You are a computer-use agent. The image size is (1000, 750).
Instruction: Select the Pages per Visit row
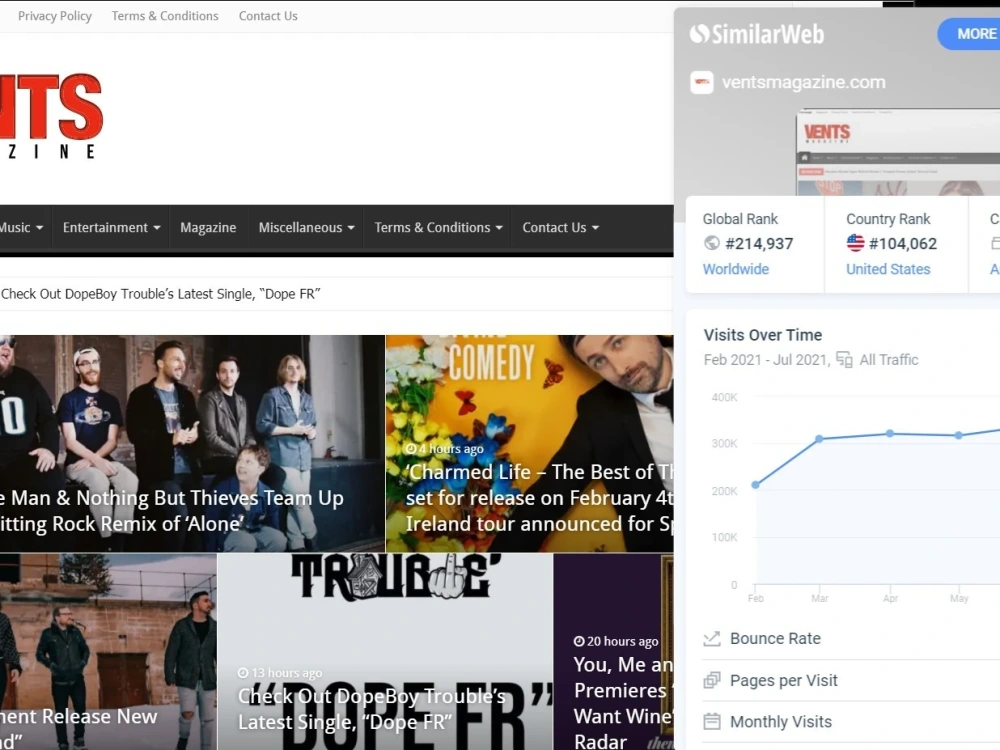pos(851,680)
